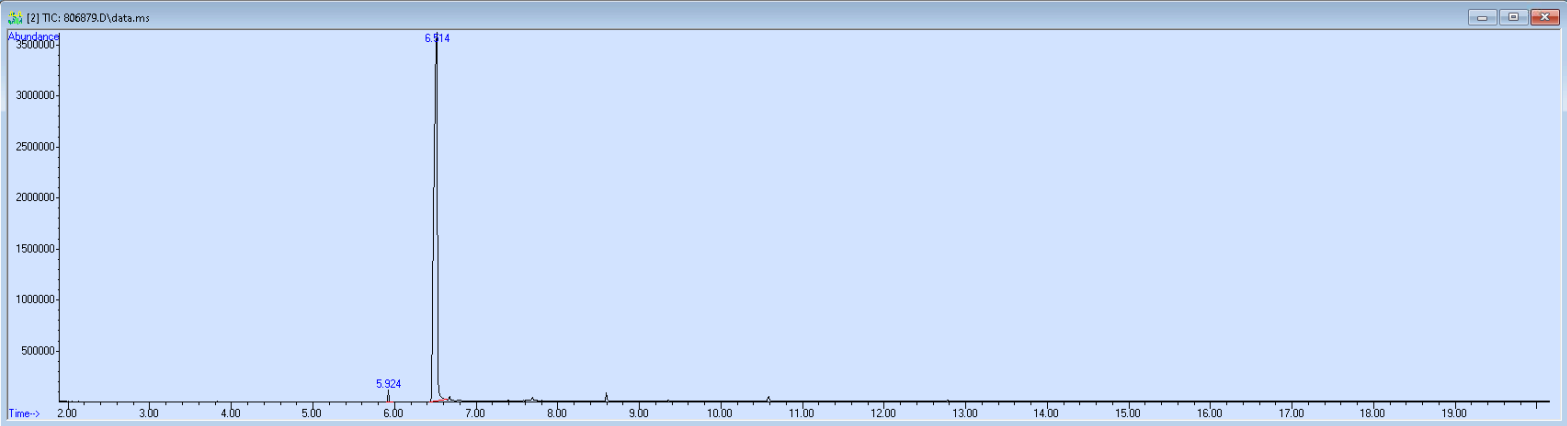
Task: Select the peak label 5.924
Action: coord(389,383)
